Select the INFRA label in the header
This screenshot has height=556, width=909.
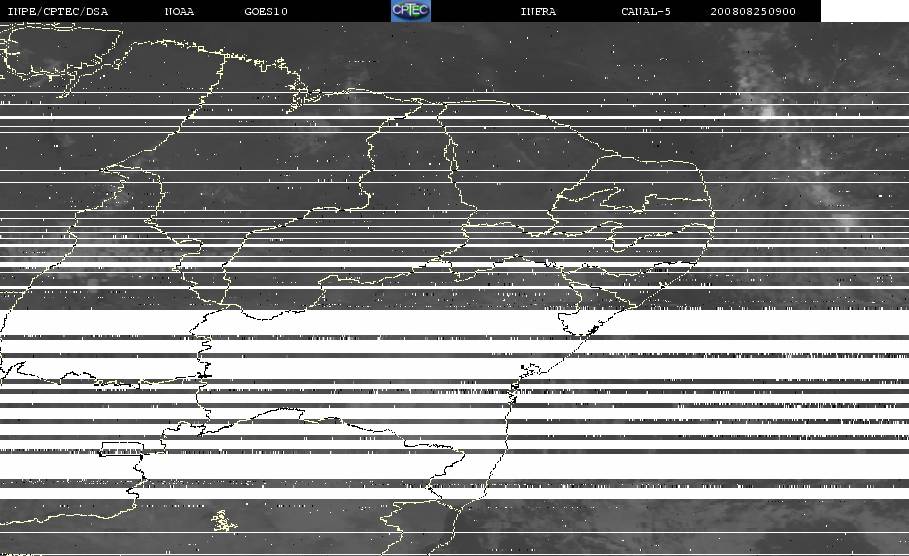(538, 11)
